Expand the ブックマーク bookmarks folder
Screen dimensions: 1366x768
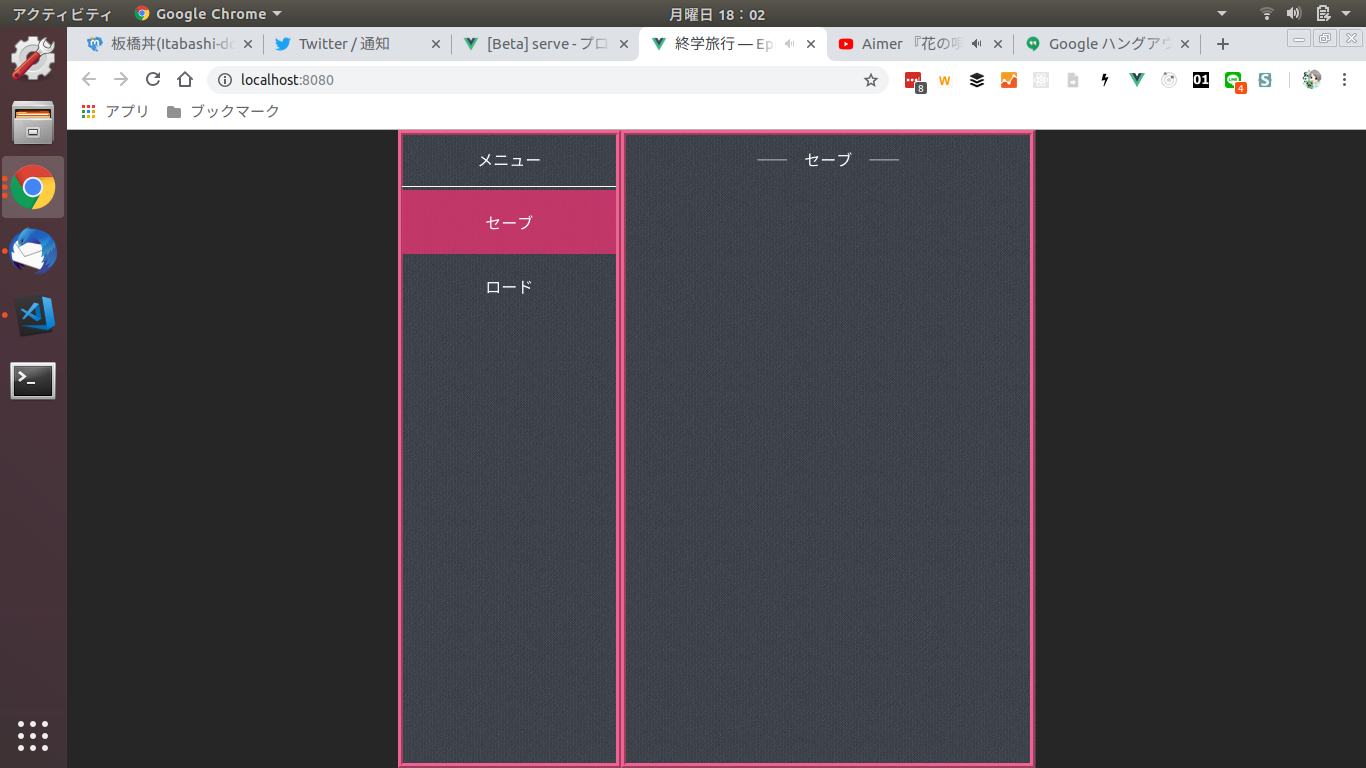coord(223,112)
